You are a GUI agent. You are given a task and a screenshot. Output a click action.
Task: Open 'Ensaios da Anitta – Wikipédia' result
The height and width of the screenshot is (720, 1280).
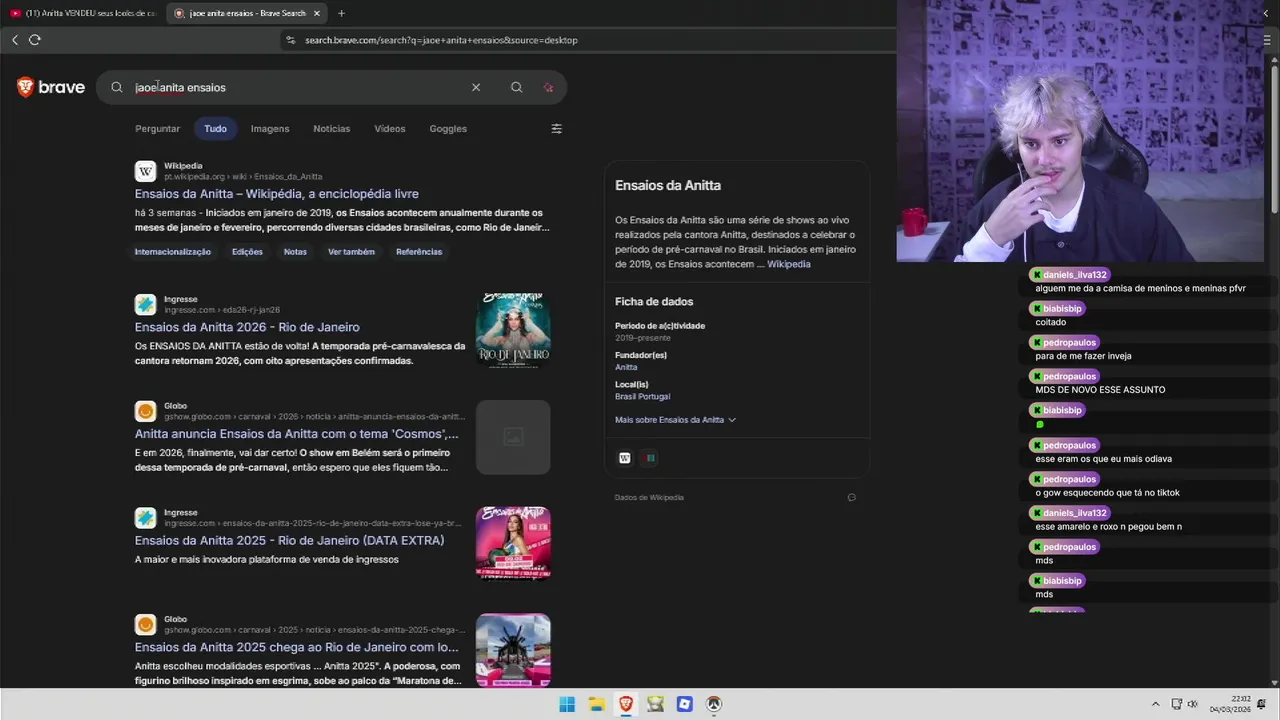(277, 194)
